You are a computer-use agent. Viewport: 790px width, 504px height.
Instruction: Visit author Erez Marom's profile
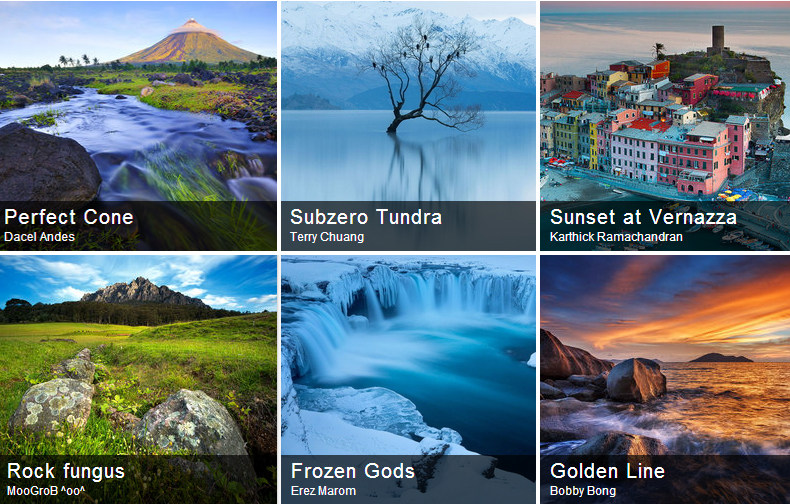point(323,491)
